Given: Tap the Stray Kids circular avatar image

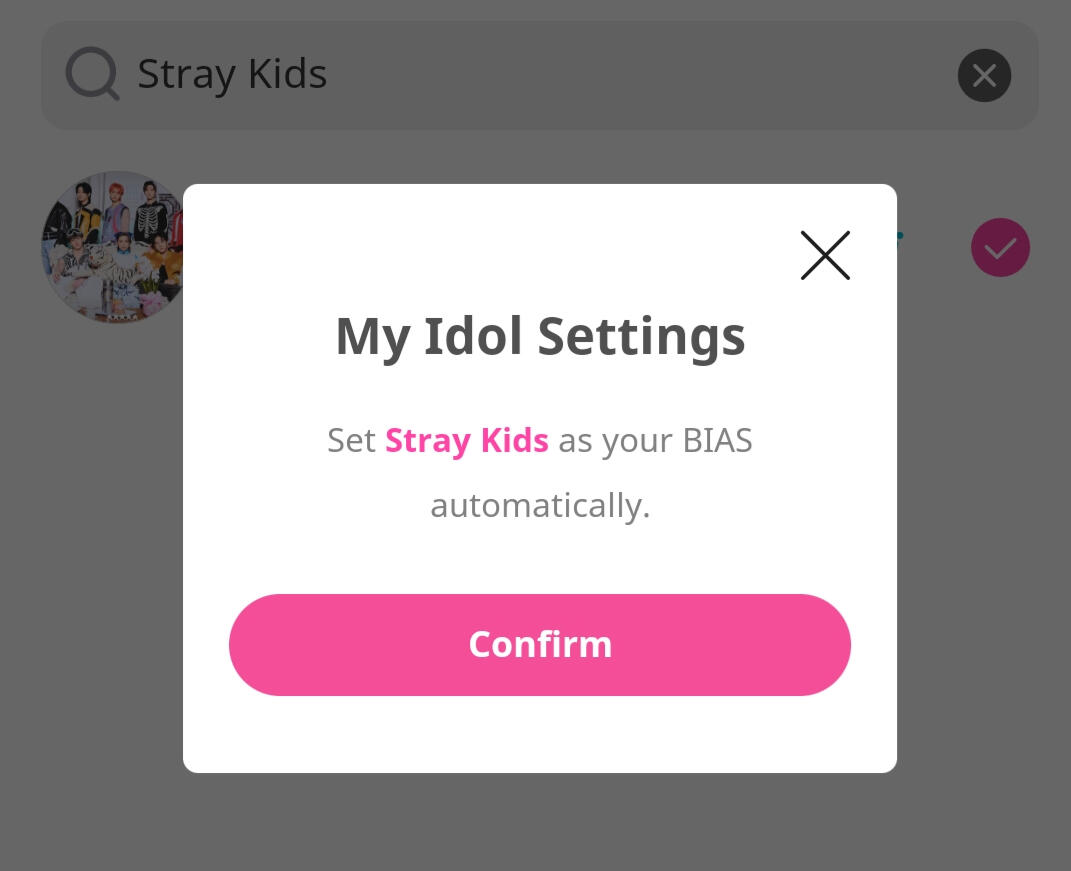Looking at the screenshot, I should click(113, 247).
